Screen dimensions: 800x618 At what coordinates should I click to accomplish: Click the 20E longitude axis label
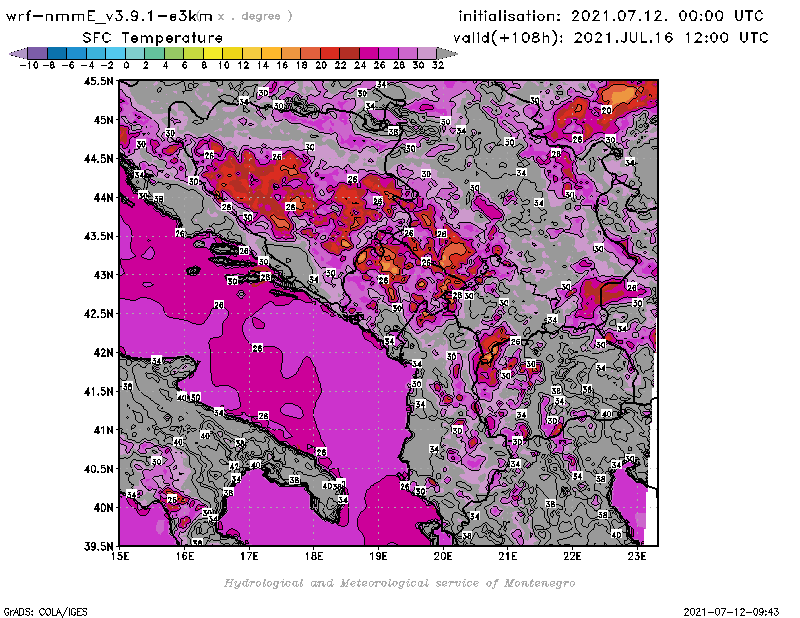pos(443,556)
